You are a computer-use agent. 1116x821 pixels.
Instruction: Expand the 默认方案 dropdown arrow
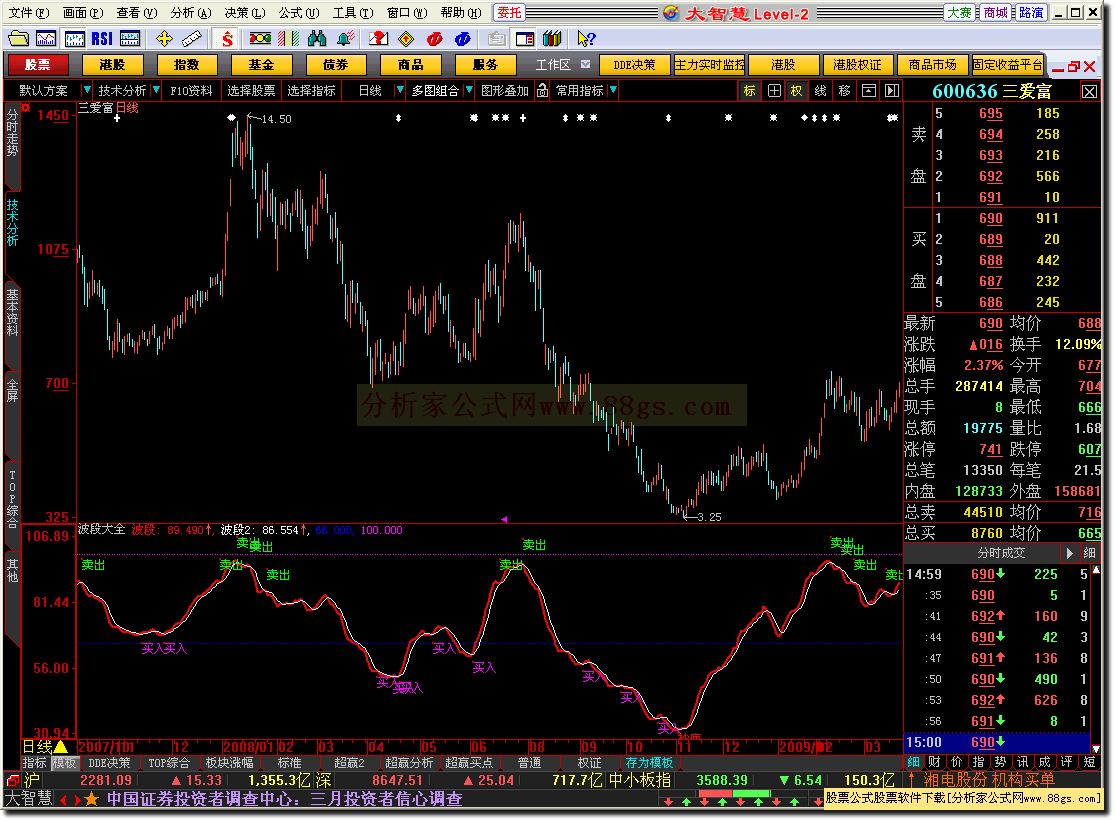click(x=86, y=90)
